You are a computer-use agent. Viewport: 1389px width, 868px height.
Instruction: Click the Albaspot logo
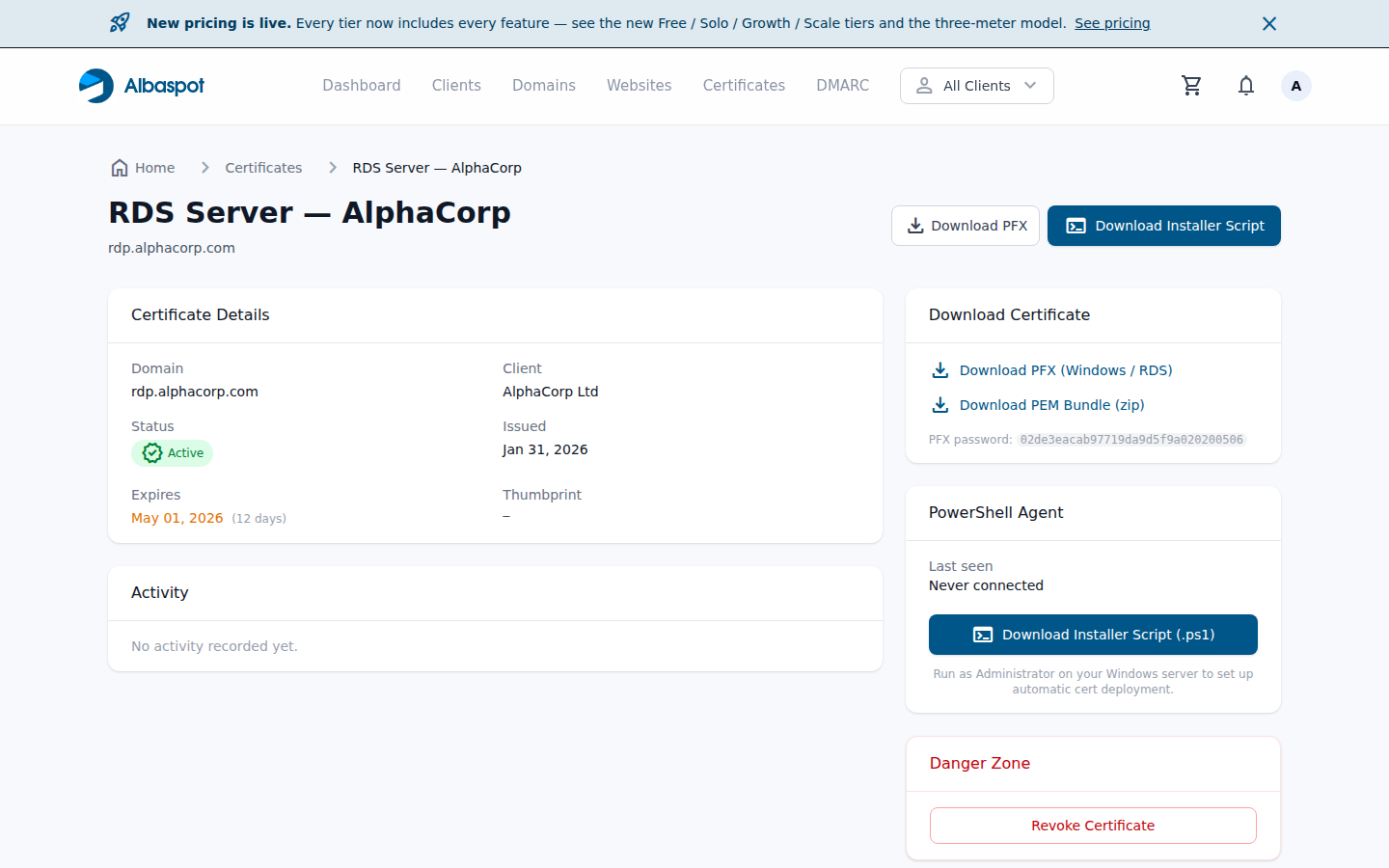tap(142, 86)
